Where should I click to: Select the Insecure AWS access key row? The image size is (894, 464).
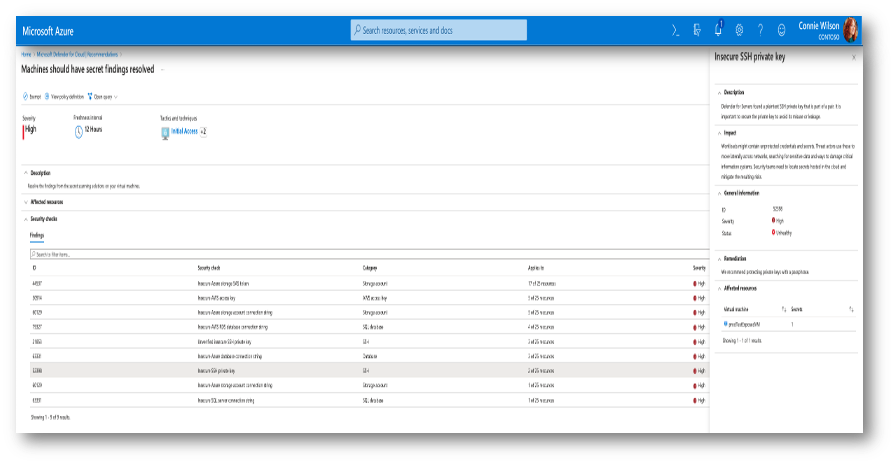pyautogui.click(x=369, y=298)
